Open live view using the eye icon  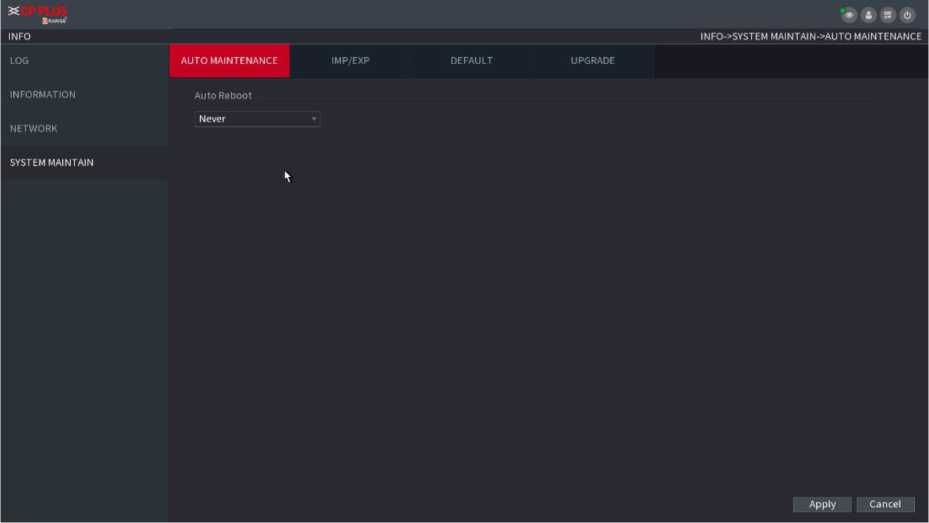(x=849, y=15)
